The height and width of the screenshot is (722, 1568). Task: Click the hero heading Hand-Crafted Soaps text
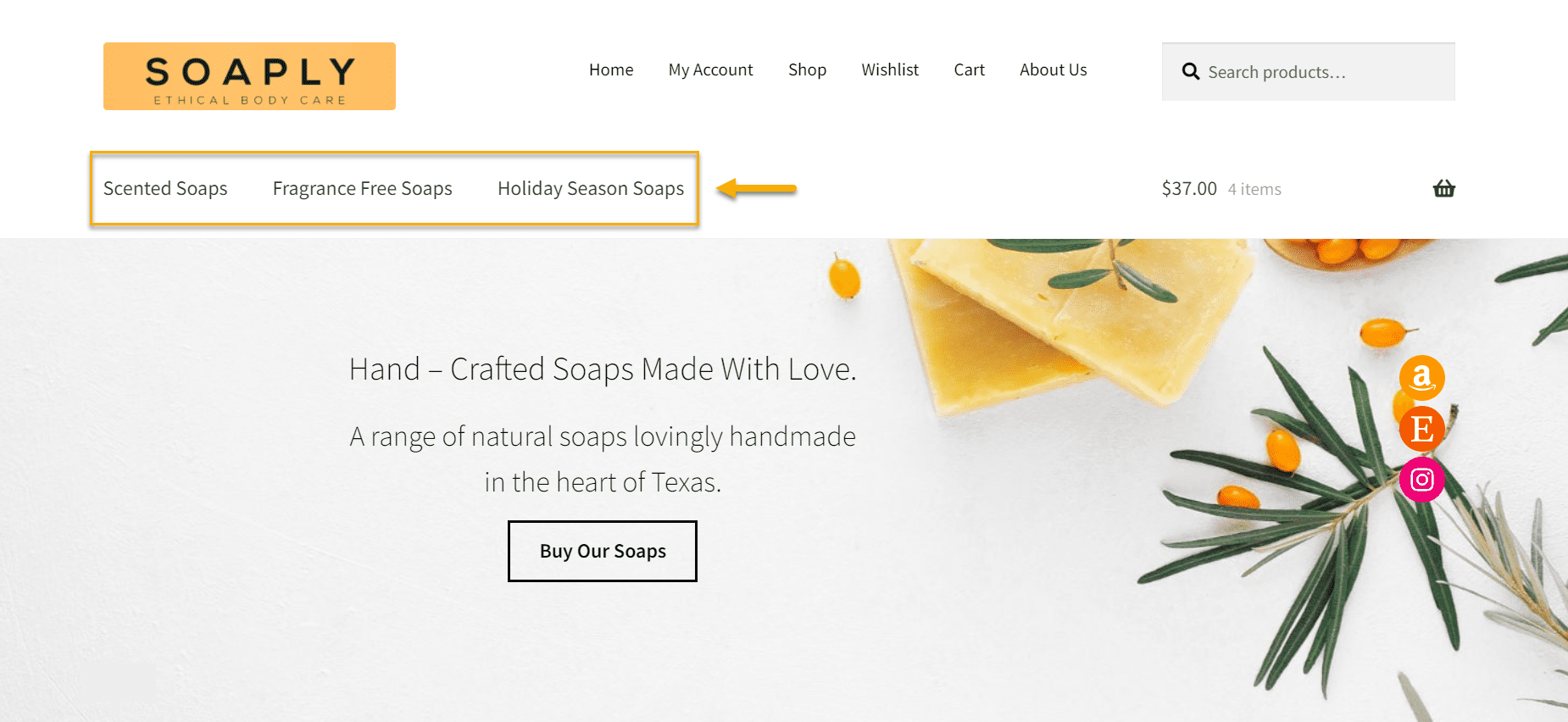[x=603, y=369]
